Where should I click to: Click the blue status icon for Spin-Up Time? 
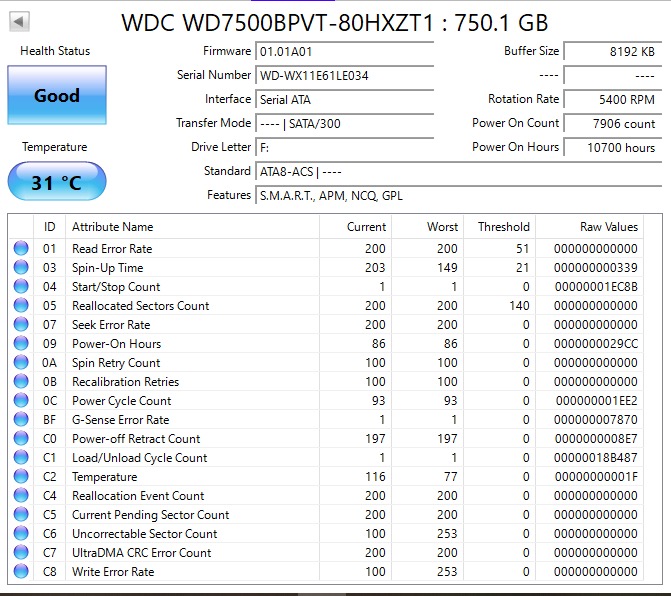click(21, 267)
